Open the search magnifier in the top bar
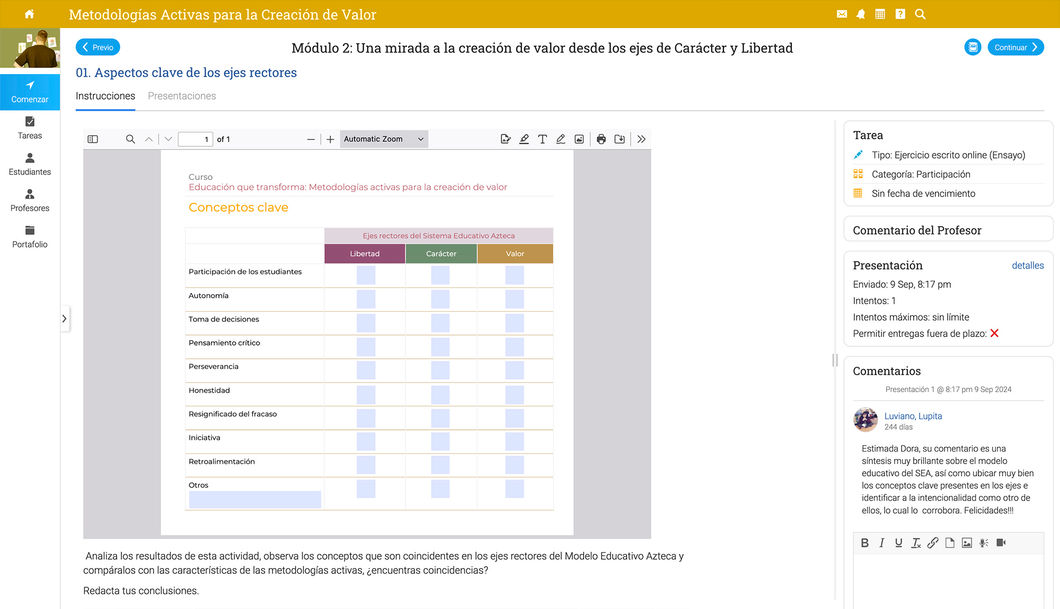 920,14
